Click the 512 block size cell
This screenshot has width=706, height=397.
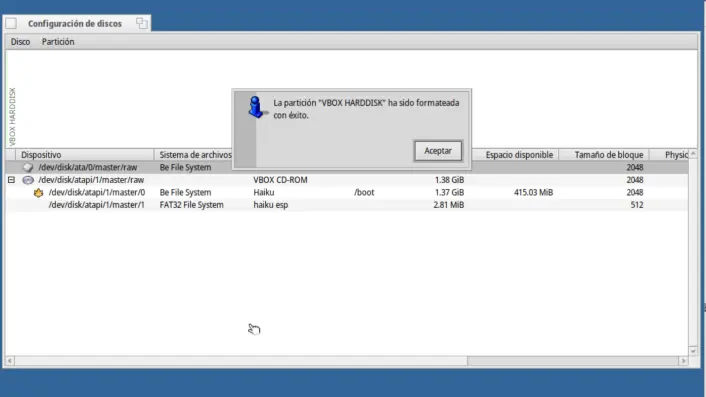coord(637,205)
